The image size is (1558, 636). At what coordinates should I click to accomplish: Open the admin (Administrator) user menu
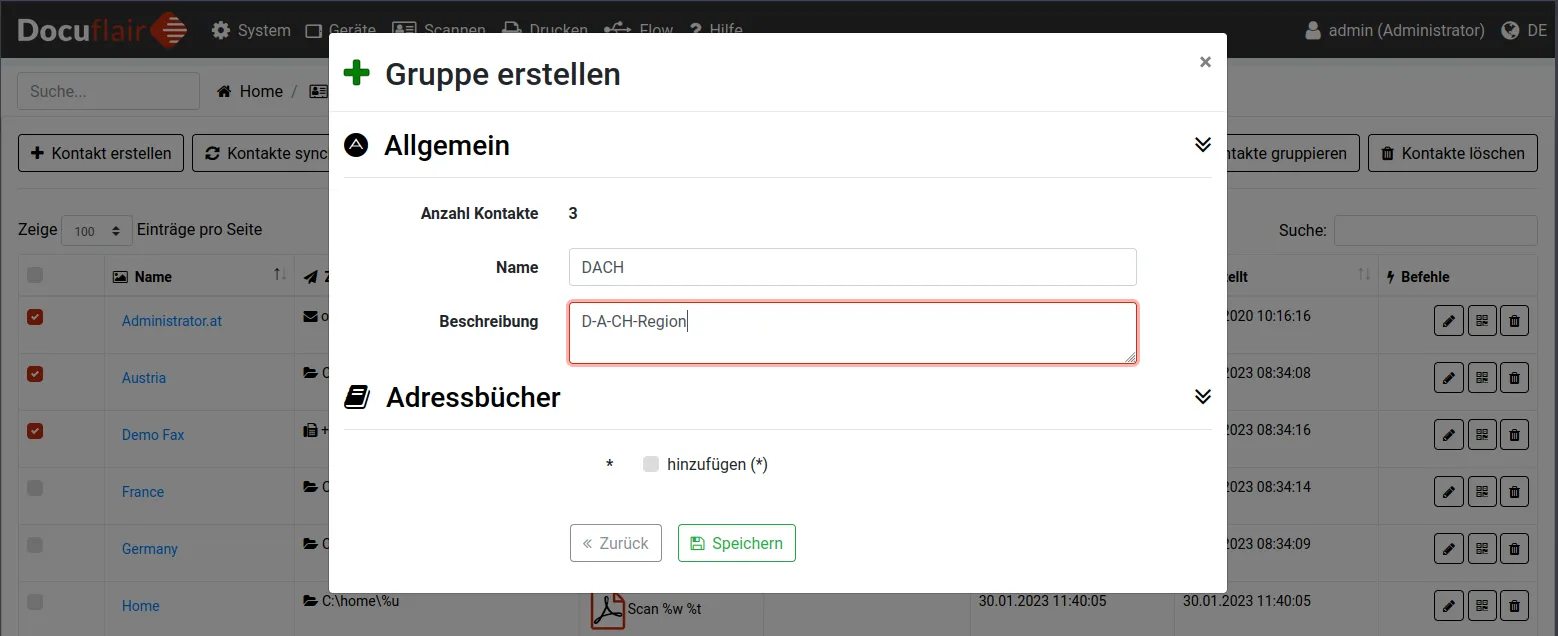[1394, 31]
